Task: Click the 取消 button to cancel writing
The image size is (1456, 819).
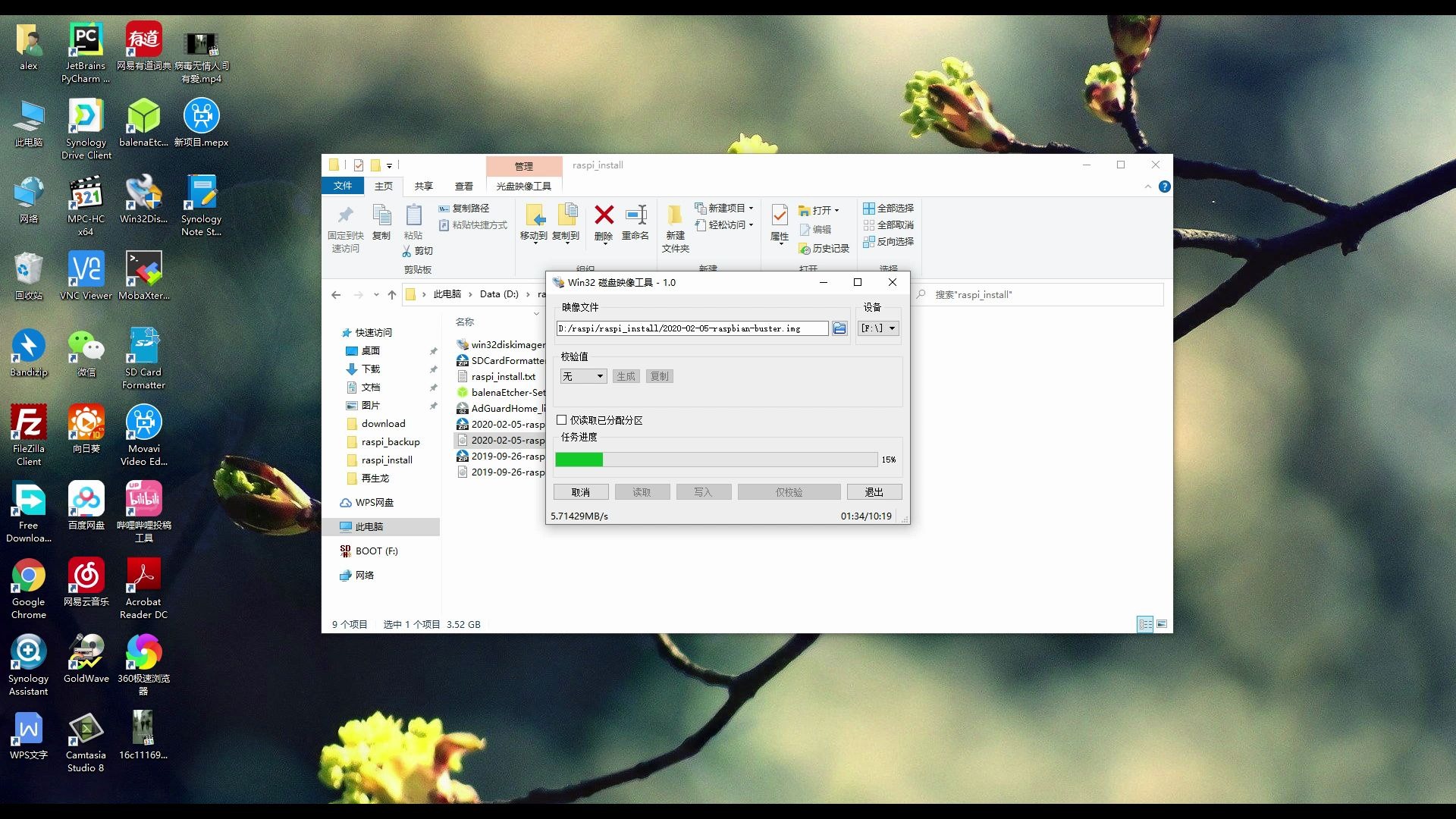Action: click(x=581, y=492)
